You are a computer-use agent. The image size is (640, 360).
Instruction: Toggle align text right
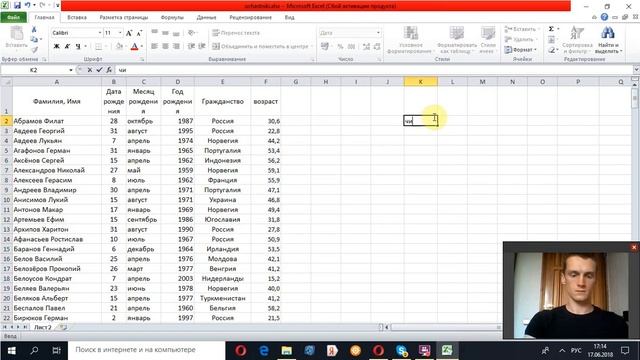tap(176, 46)
